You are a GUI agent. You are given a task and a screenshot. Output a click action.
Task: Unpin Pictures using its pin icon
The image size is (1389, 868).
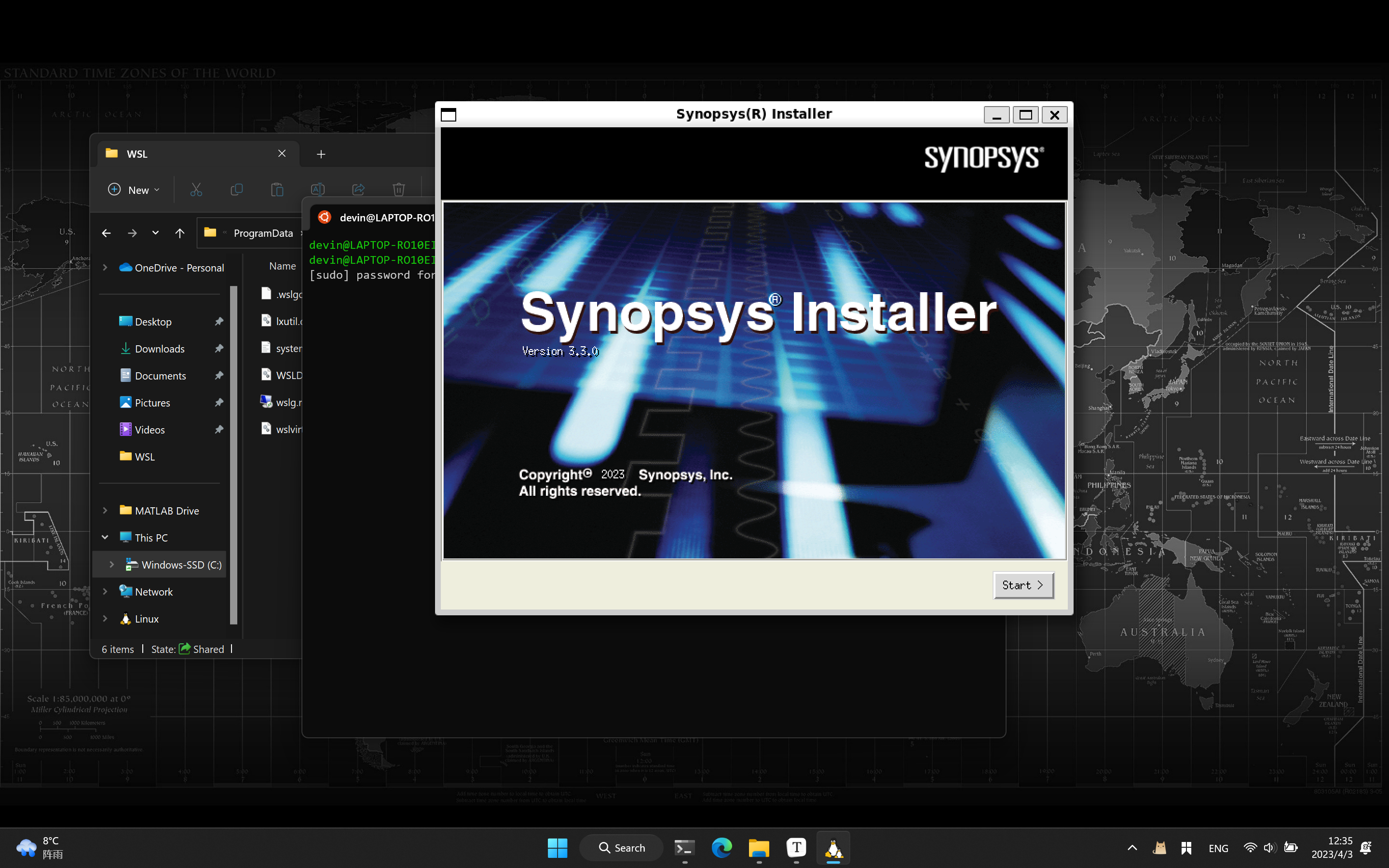tap(218, 403)
